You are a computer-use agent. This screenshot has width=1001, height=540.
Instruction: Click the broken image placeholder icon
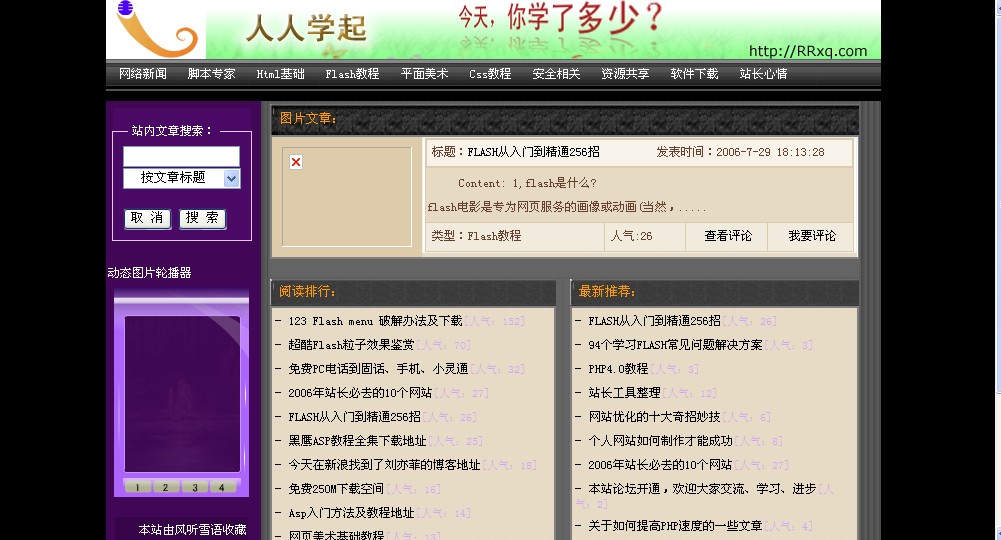pos(296,162)
